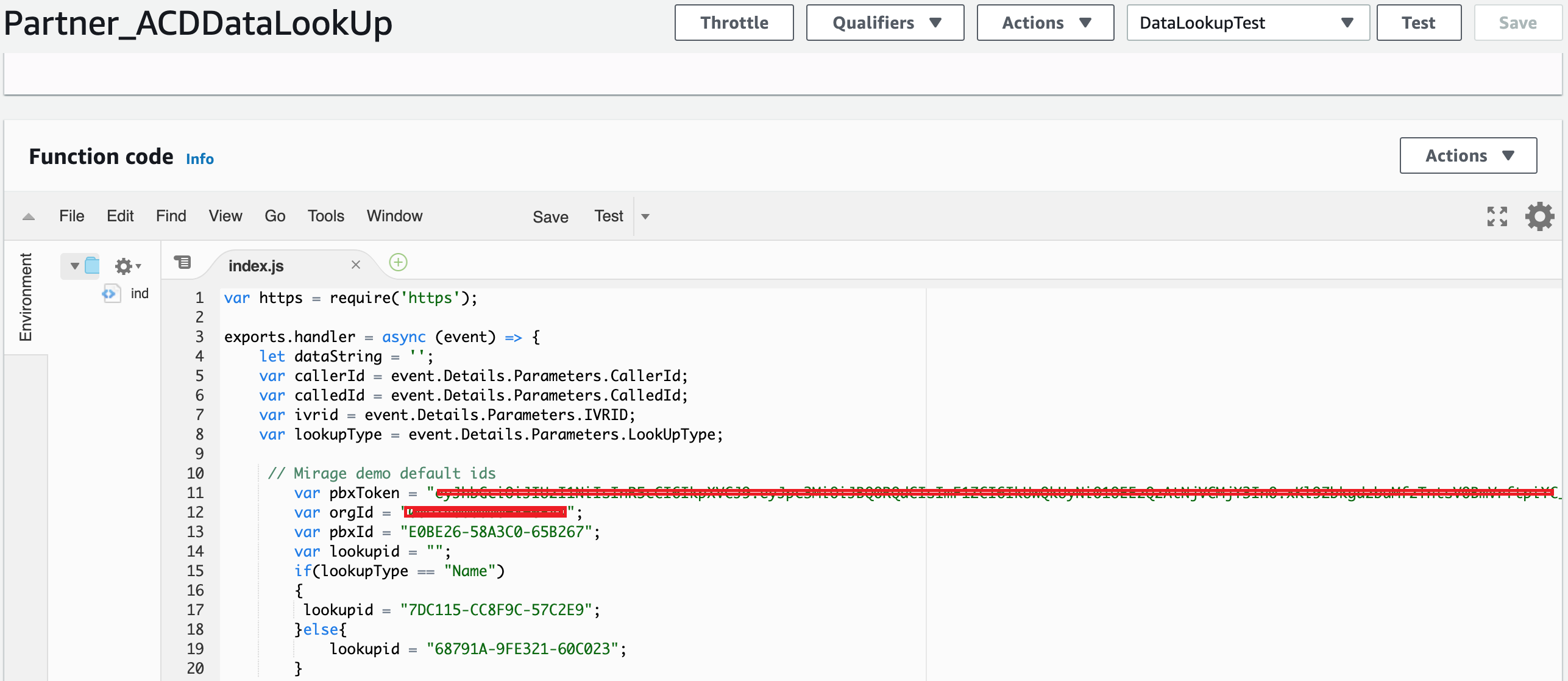Click the Throttle button
This screenshot has width=1568, height=681.
pos(734,23)
